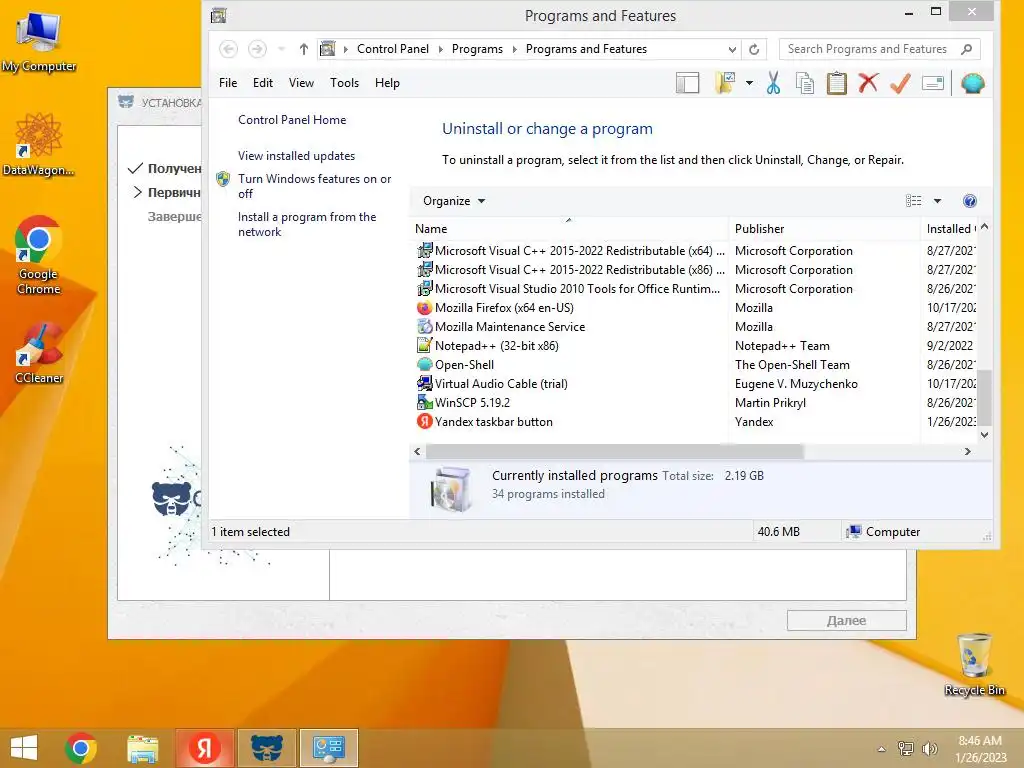The height and width of the screenshot is (768, 1024).
Task: Click Turn Windows features on or off
Action: coord(314,186)
